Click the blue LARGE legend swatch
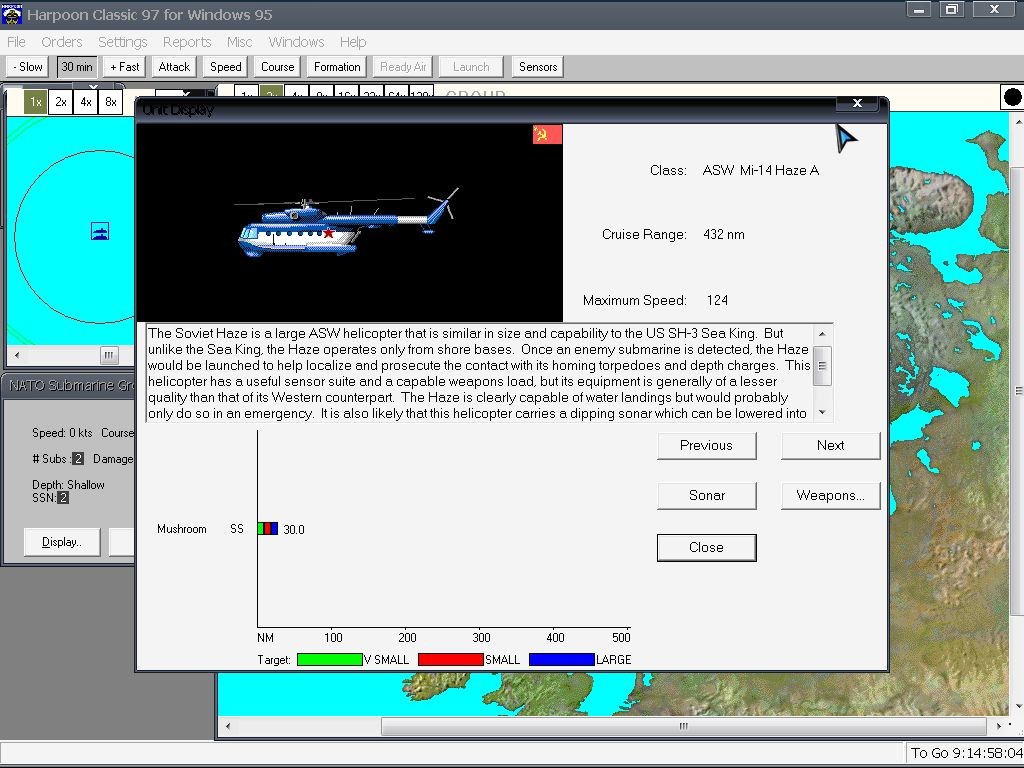1024x768 pixels. 562,660
